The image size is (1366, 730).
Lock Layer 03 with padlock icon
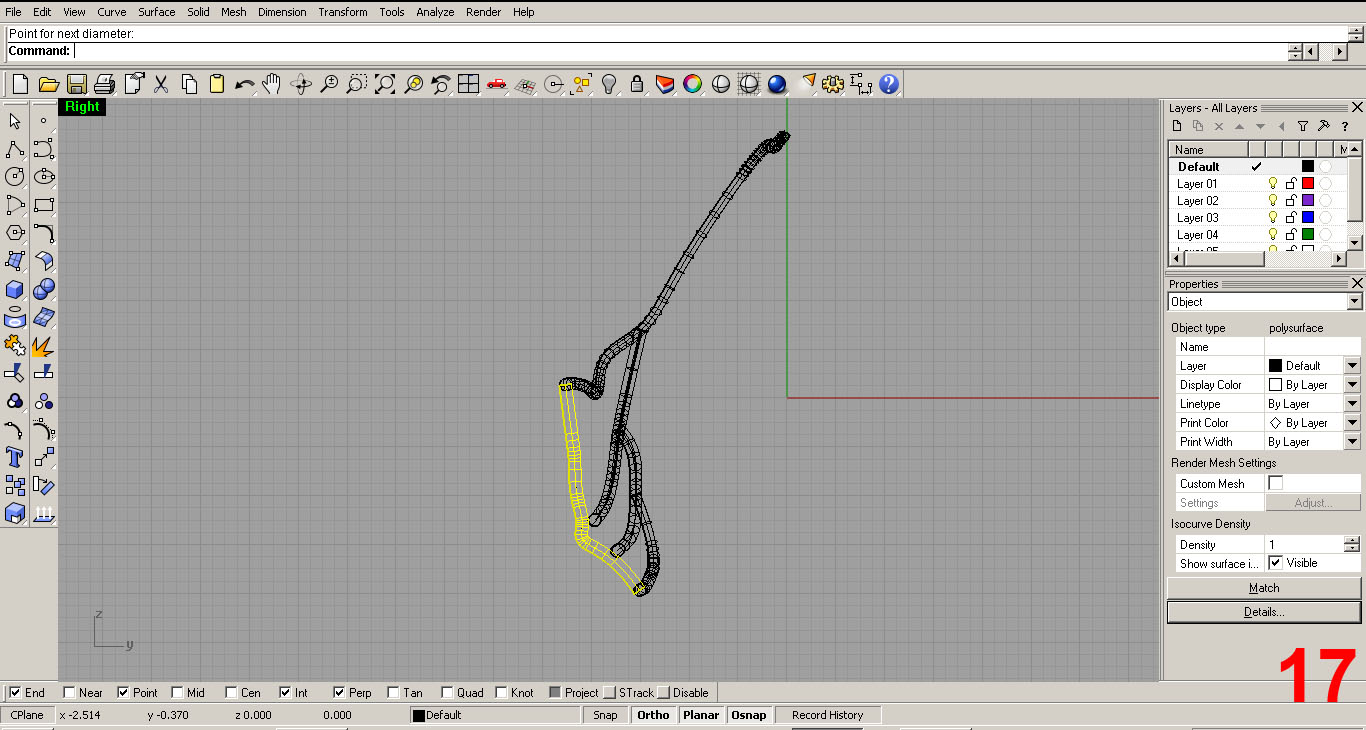click(1290, 218)
